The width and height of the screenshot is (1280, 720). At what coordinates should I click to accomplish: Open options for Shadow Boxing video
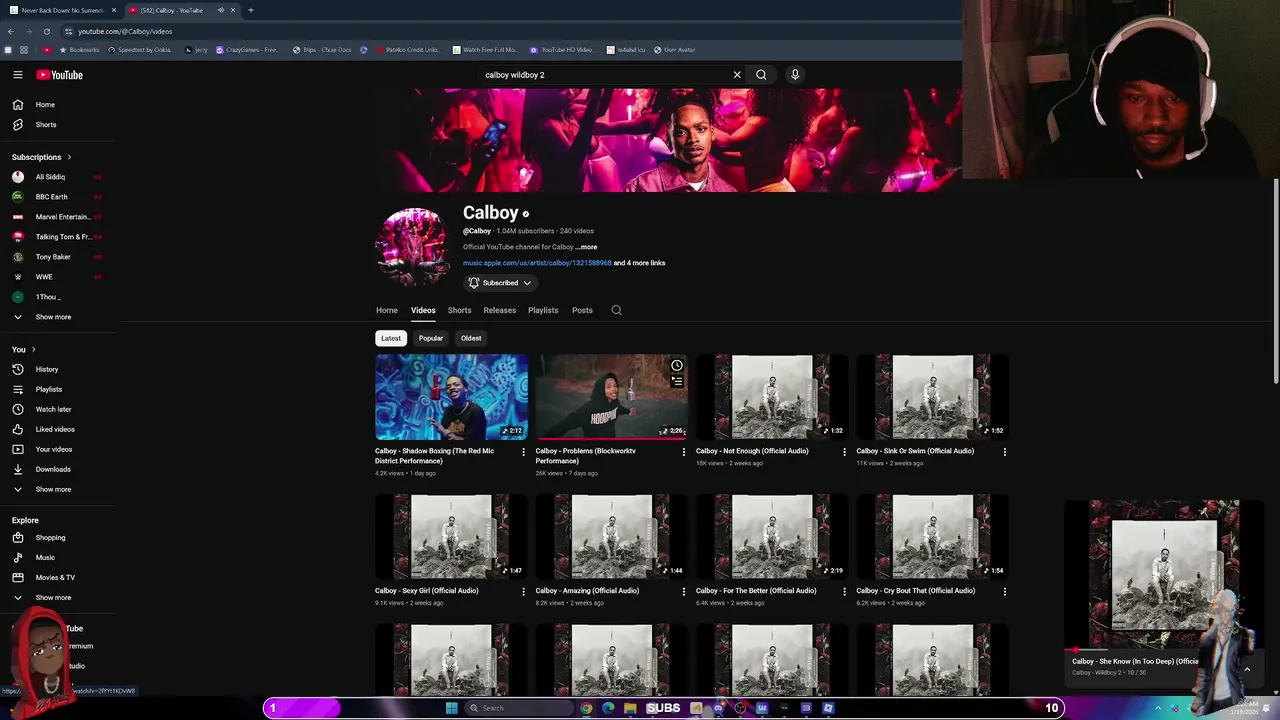[x=523, y=452]
